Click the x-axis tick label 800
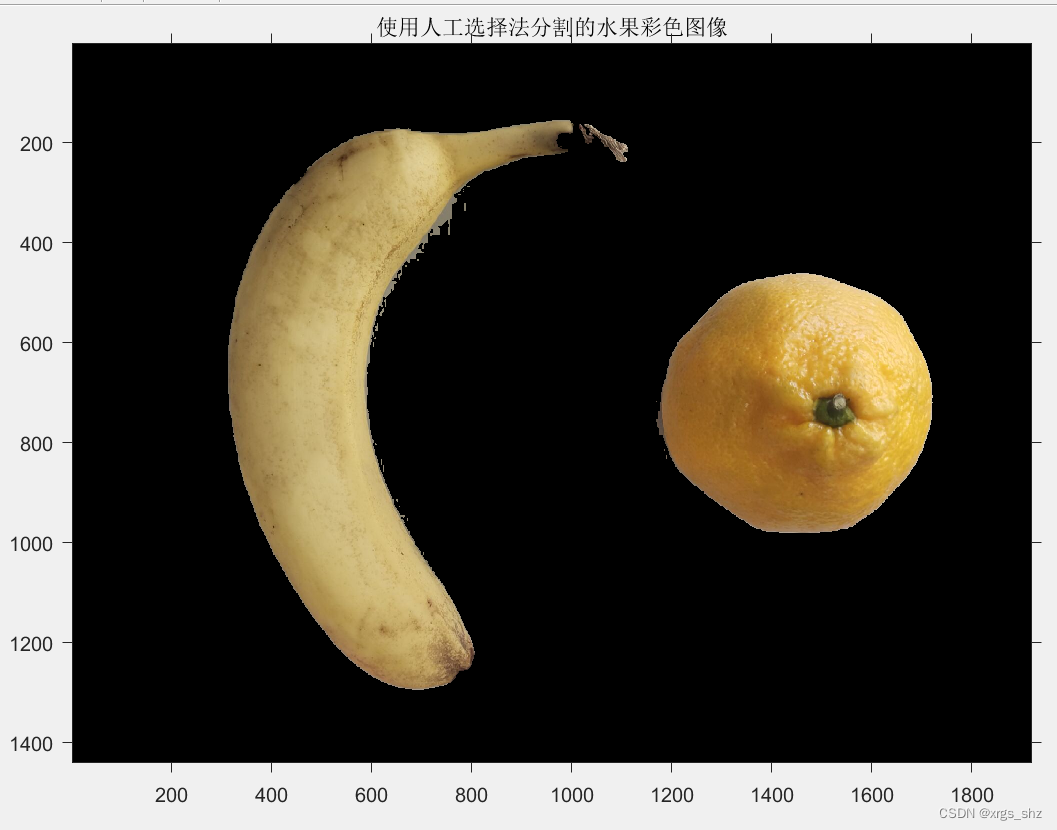This screenshot has width=1057, height=830. (x=471, y=795)
